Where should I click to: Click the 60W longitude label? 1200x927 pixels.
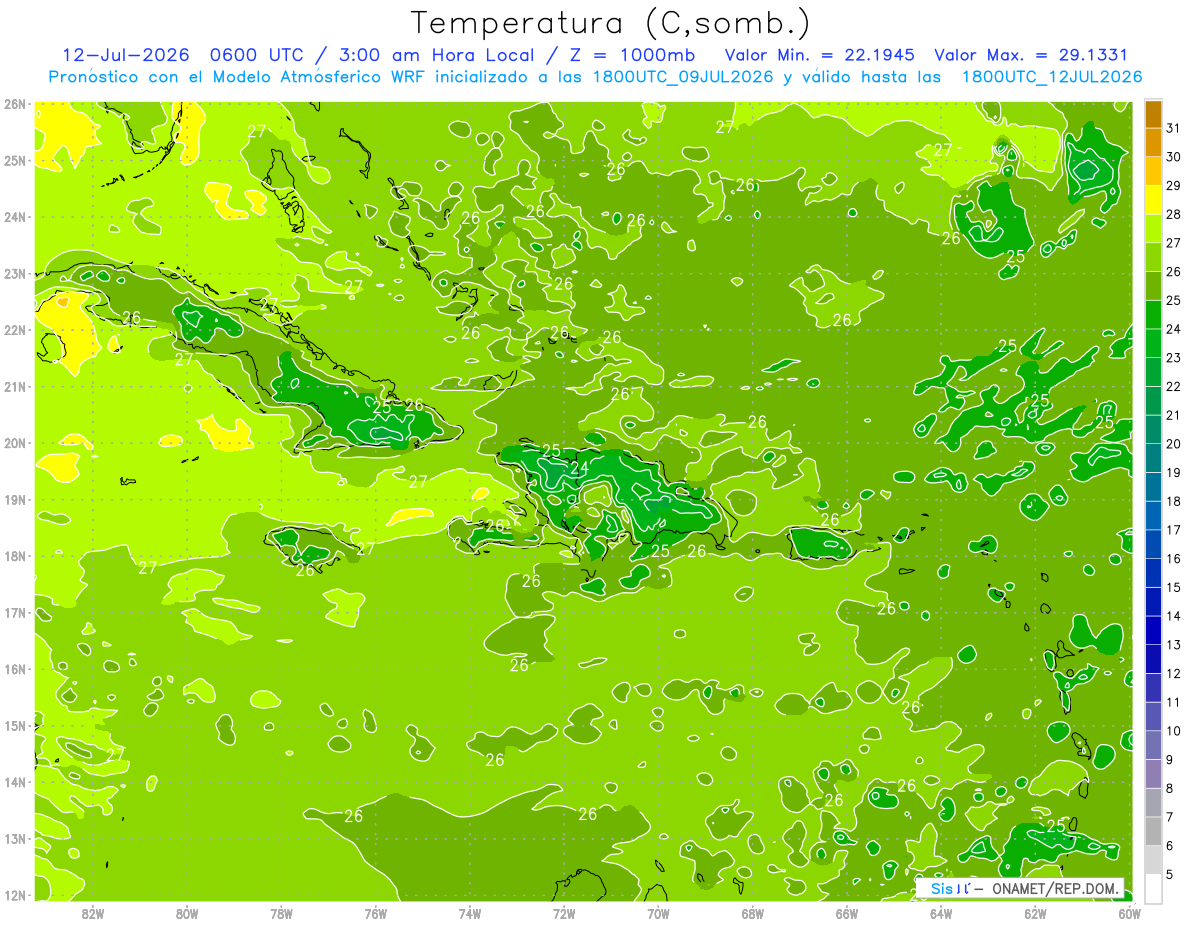(x=1130, y=913)
